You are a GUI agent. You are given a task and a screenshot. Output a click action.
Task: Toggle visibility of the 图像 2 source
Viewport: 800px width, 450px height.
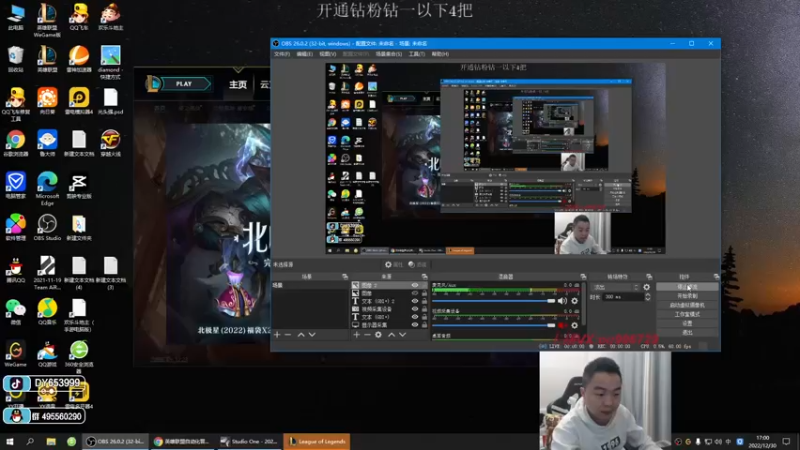click(415, 285)
